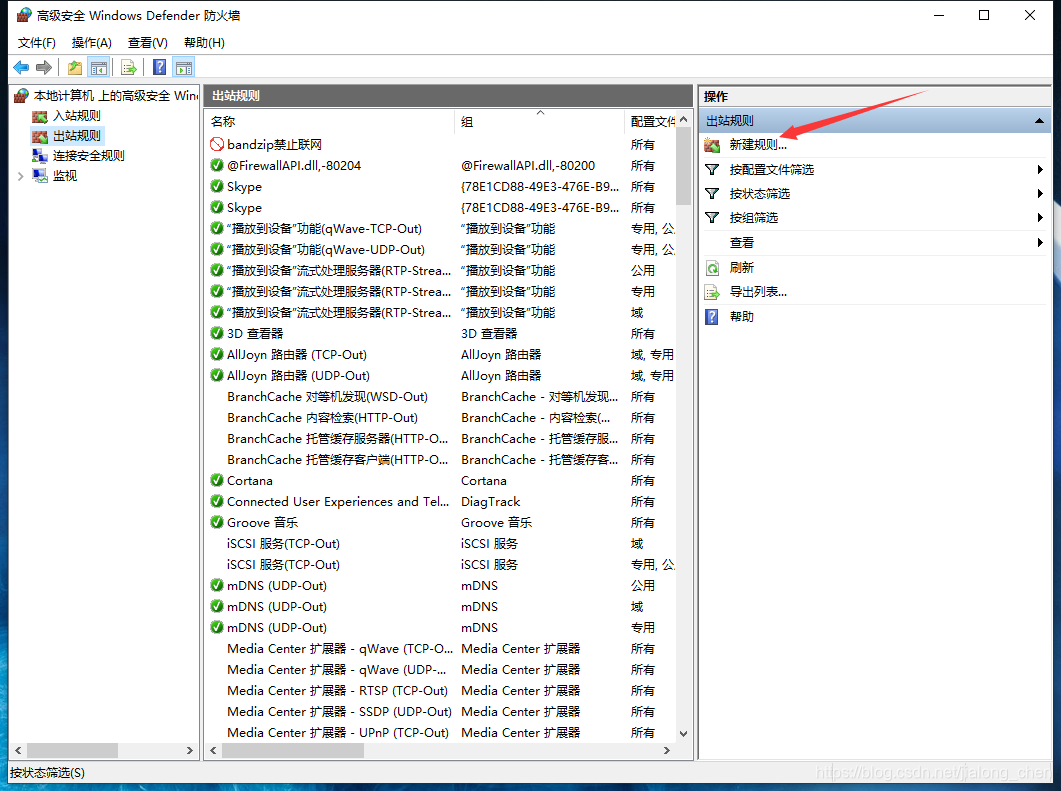Click the blue Help toolbar icon

(x=160, y=68)
